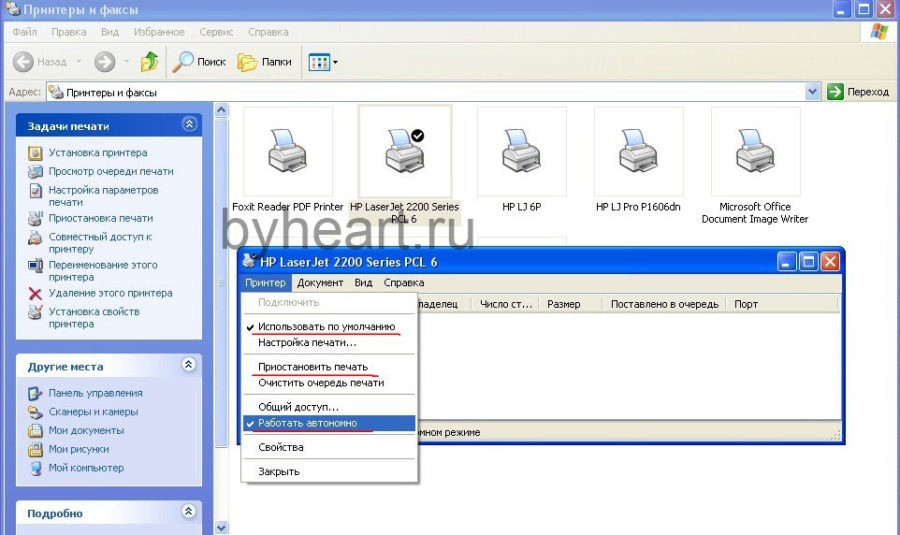Click Удаление этого принтера red X icon
This screenshot has height=535, width=900.
[35, 294]
